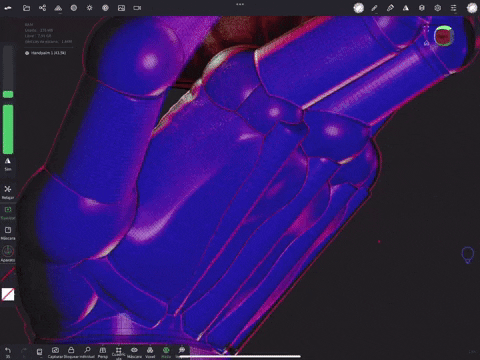Click the last bottom toolbar icon
The image size is (480, 360).
click(x=182, y=351)
